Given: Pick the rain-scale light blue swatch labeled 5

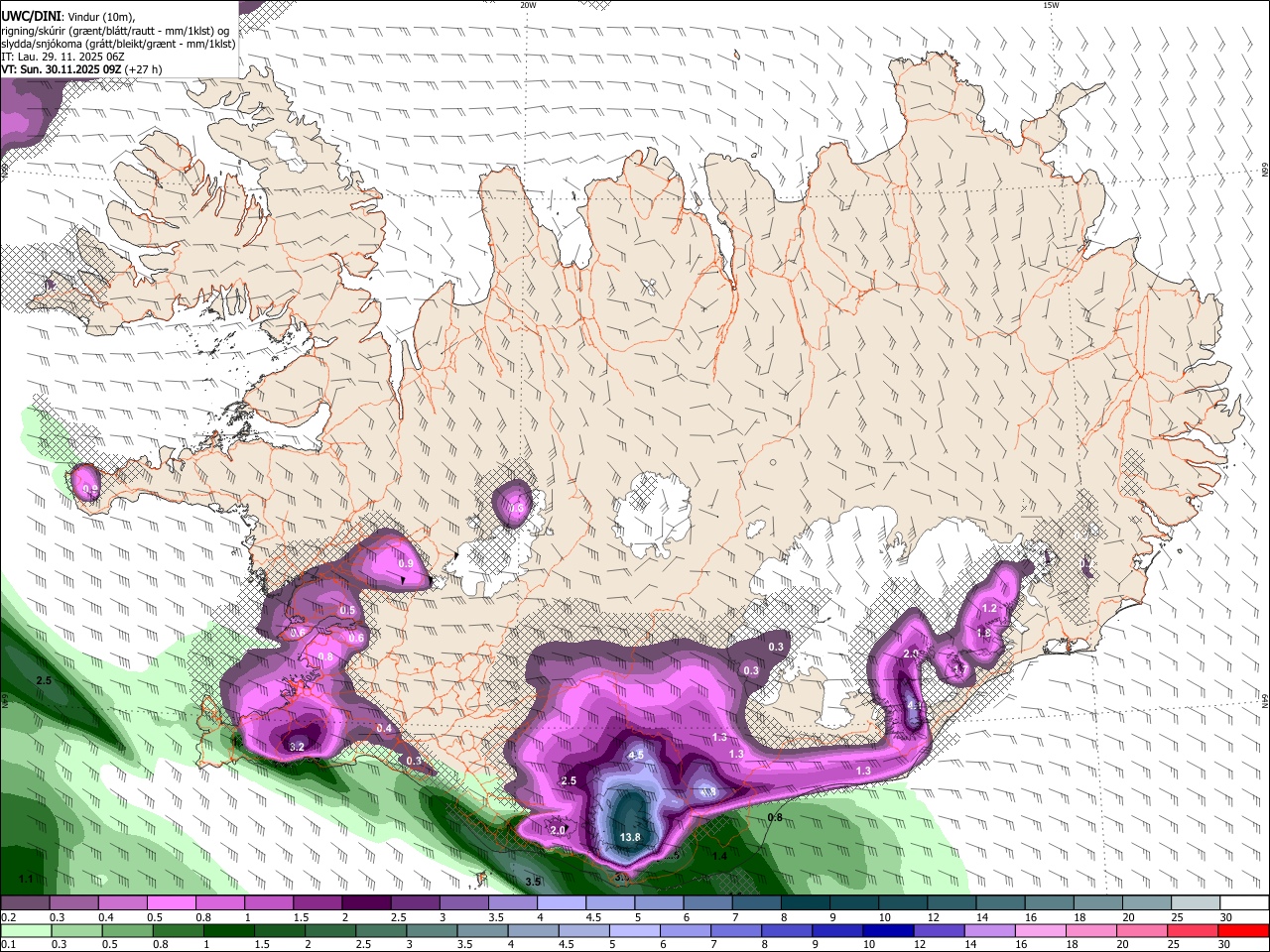Looking at the screenshot, I should point(635,931).
